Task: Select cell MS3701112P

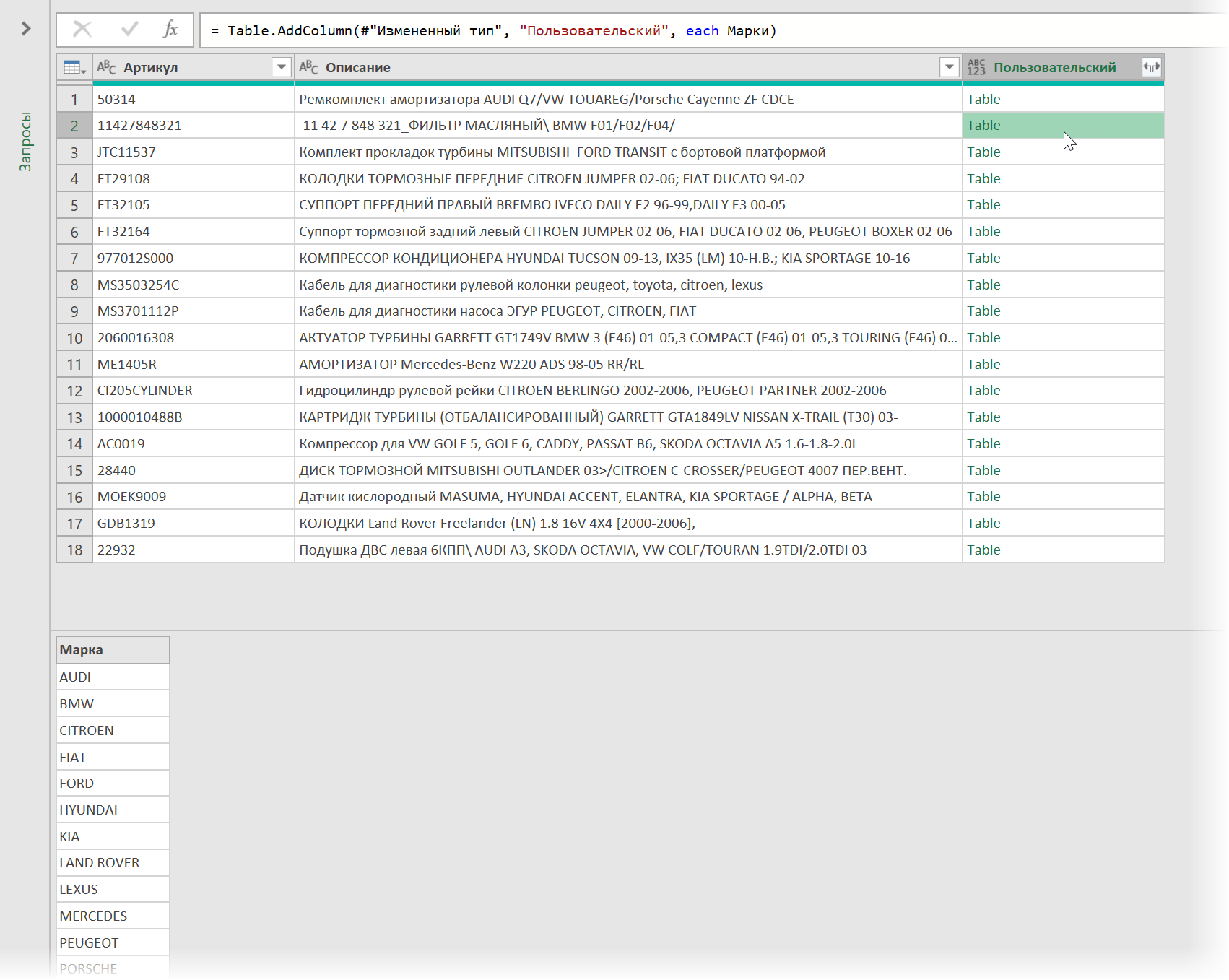Action: (194, 311)
